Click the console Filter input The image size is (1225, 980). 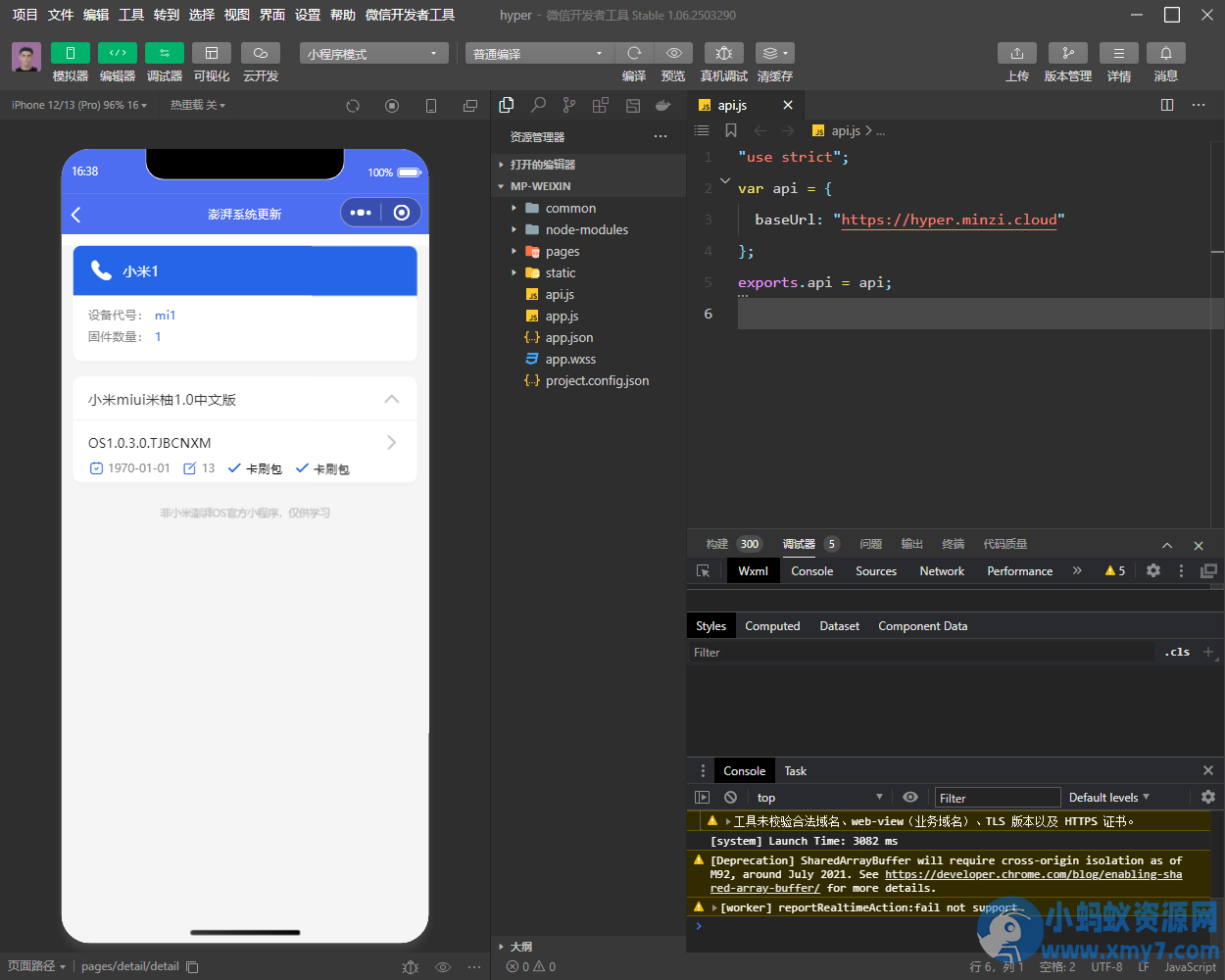(x=998, y=798)
